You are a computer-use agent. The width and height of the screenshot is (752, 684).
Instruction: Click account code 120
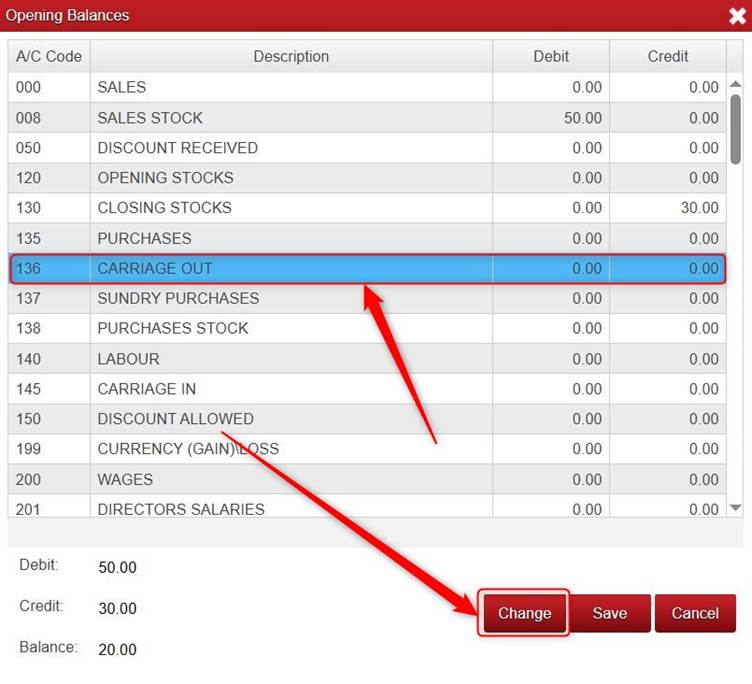tap(28, 178)
